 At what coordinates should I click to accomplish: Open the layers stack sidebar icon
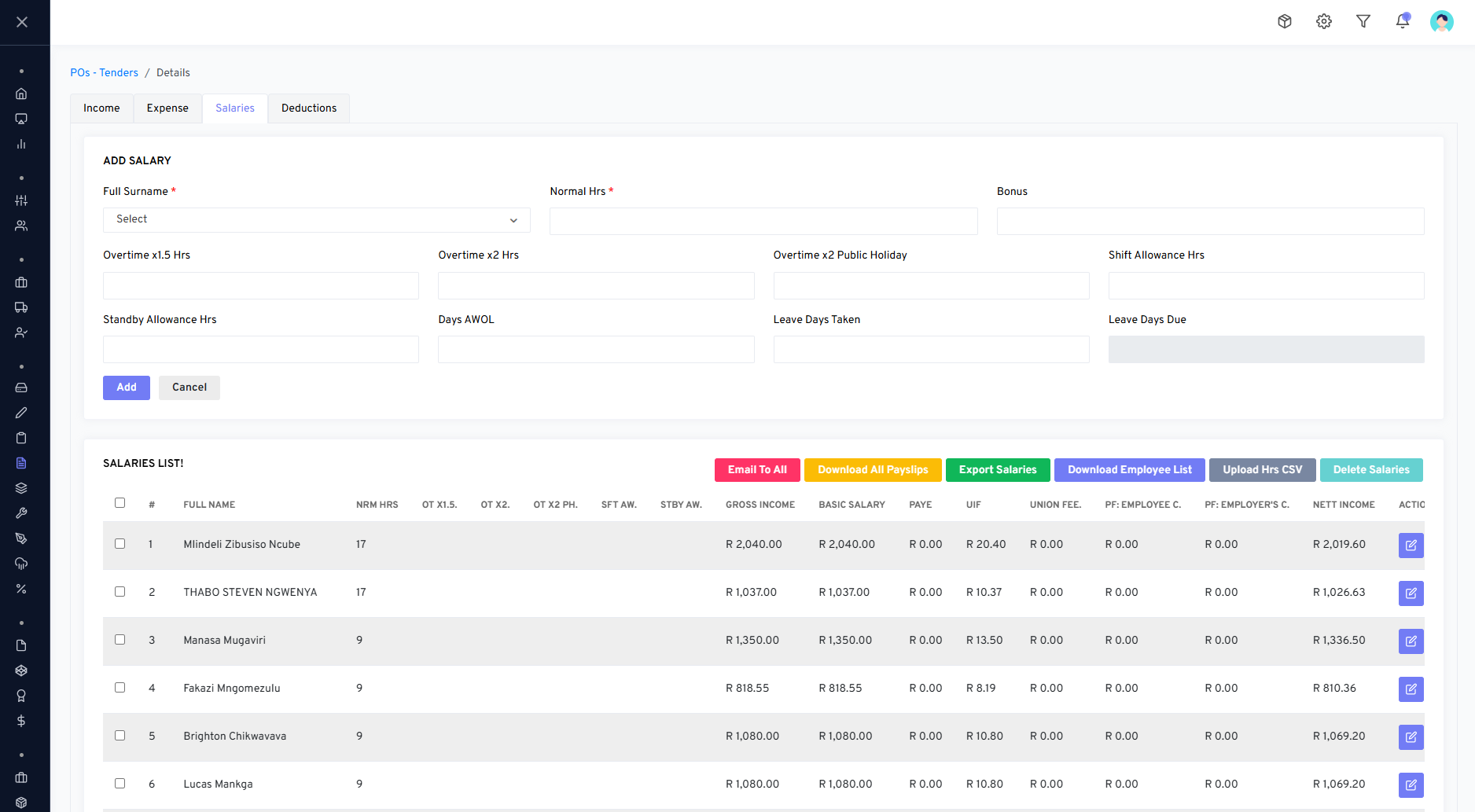click(x=21, y=488)
